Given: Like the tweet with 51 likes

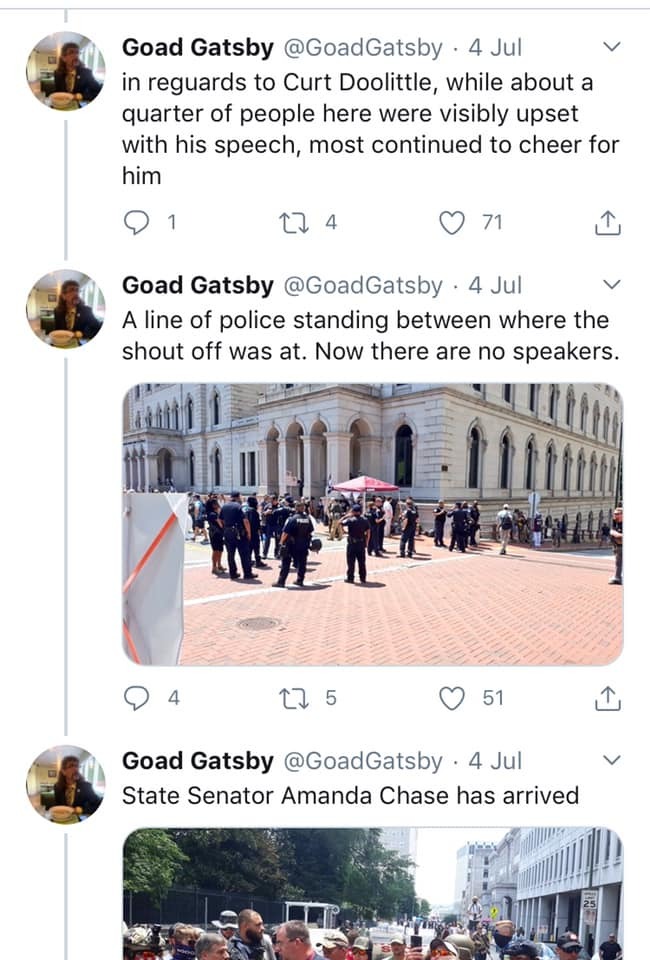Looking at the screenshot, I should [x=453, y=698].
